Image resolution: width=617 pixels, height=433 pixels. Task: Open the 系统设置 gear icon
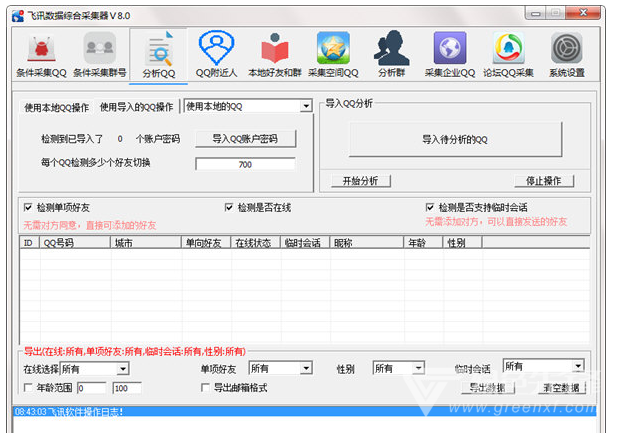tap(567, 56)
